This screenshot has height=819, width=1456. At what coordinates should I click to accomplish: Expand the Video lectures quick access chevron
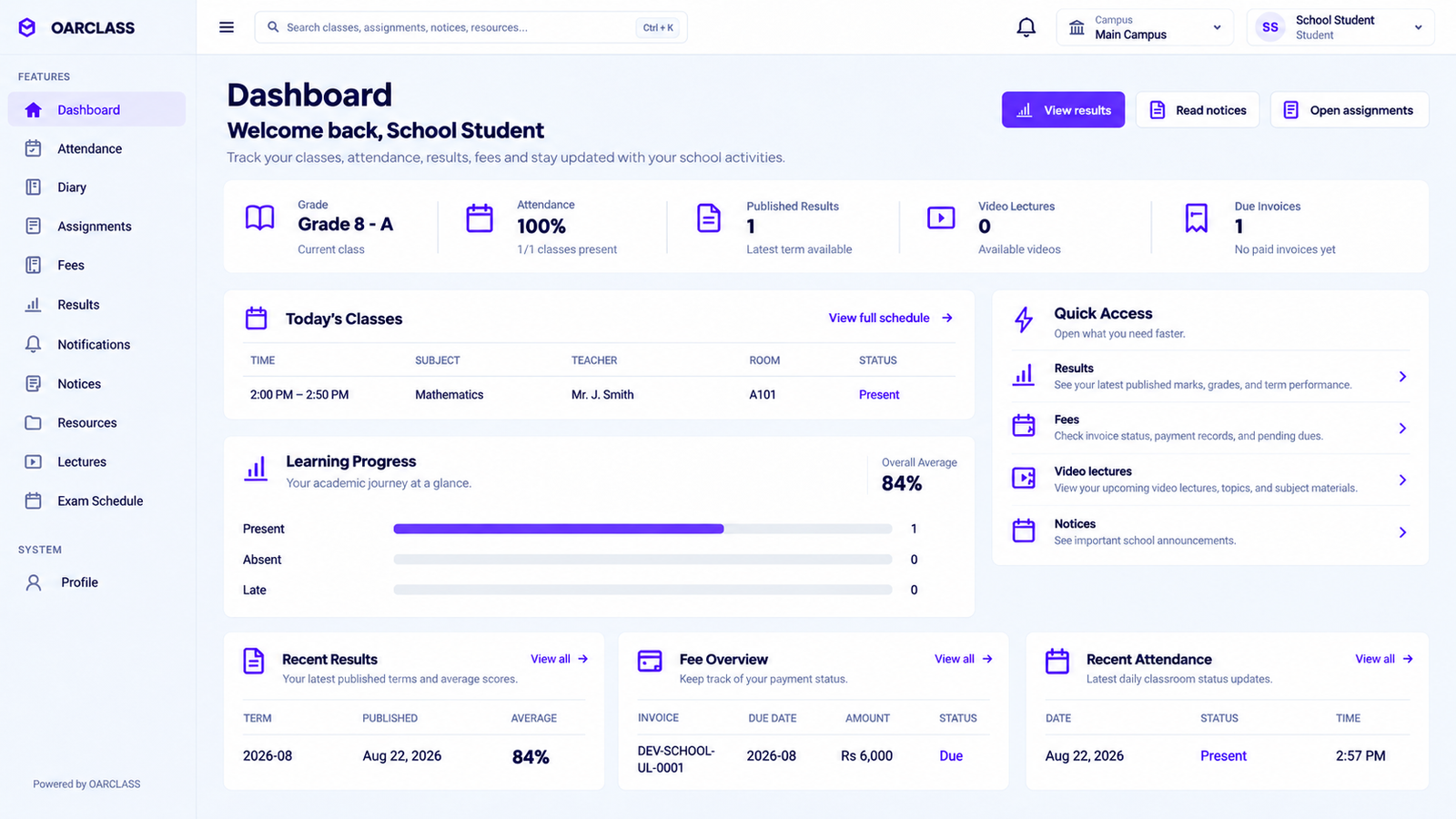coord(1402,480)
